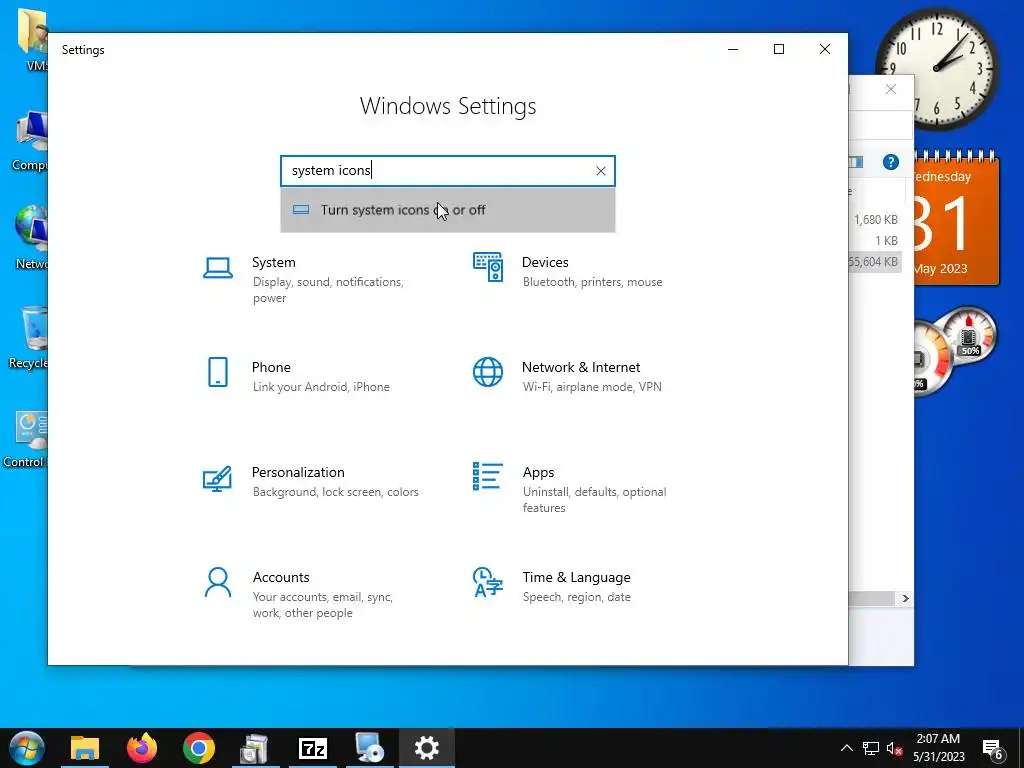
Task: Open the Start menu orb
Action: pyautogui.click(x=27, y=748)
